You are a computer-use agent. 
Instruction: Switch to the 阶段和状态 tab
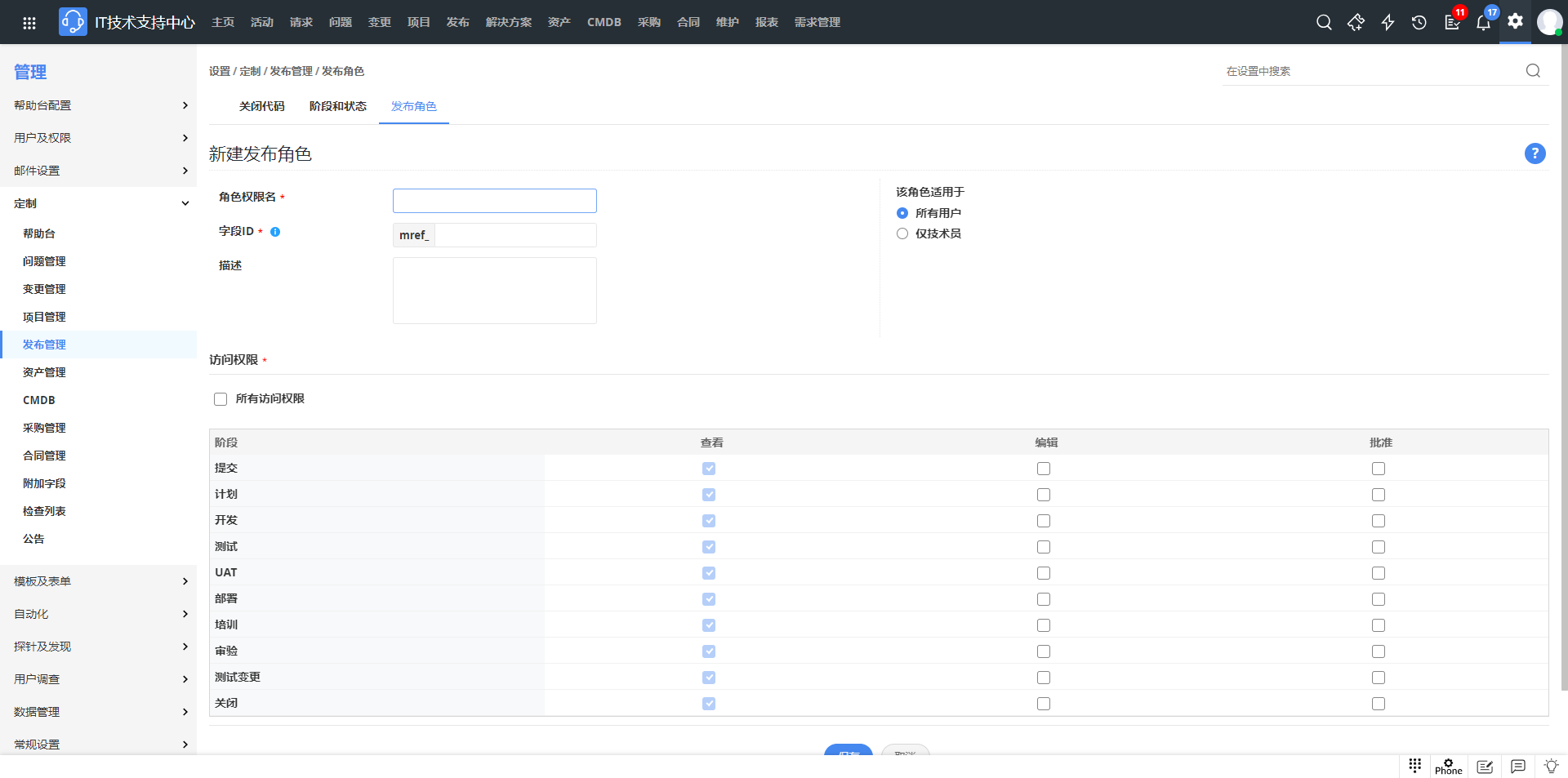(337, 106)
